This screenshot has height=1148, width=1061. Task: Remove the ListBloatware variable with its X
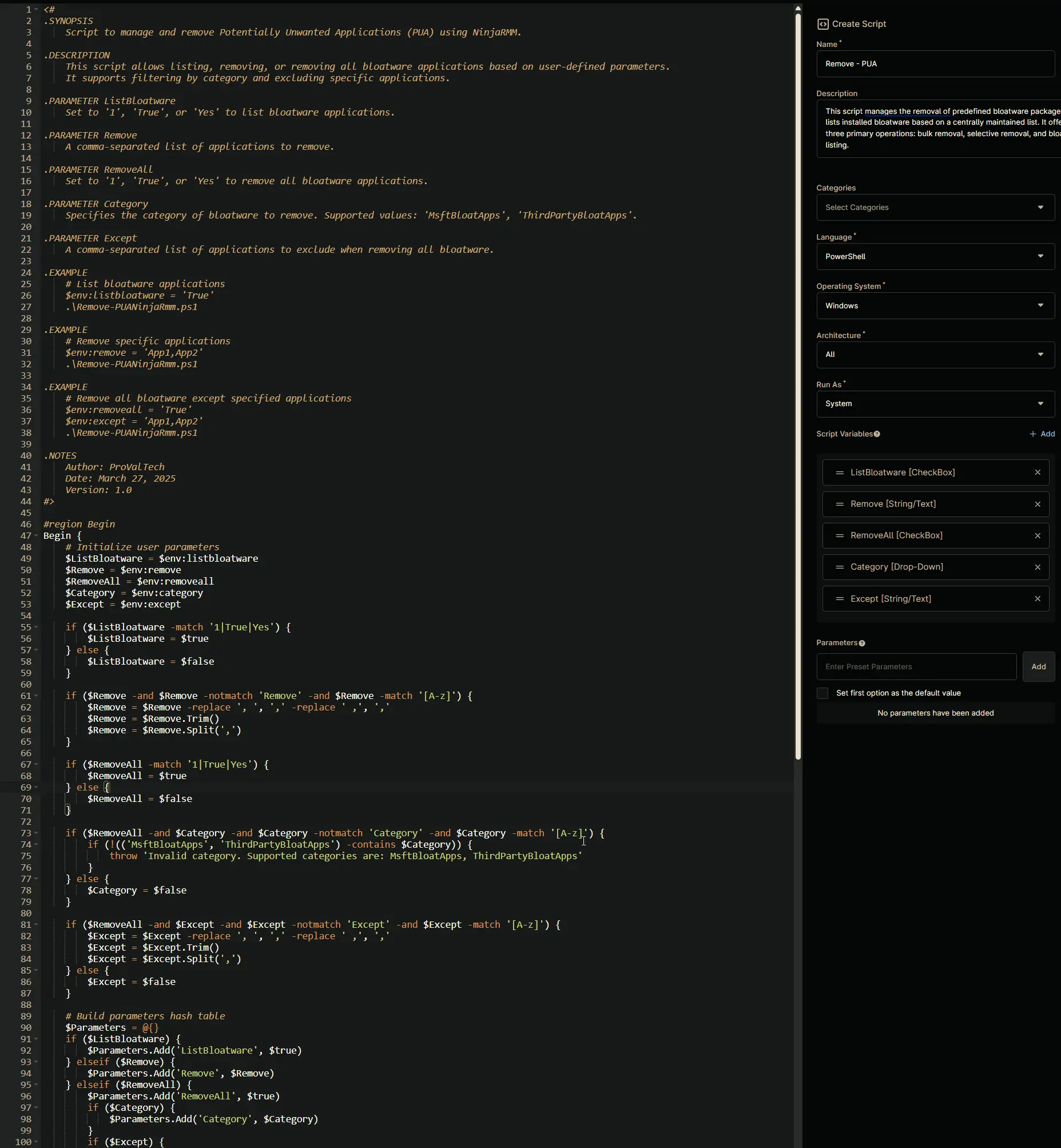click(x=1037, y=472)
